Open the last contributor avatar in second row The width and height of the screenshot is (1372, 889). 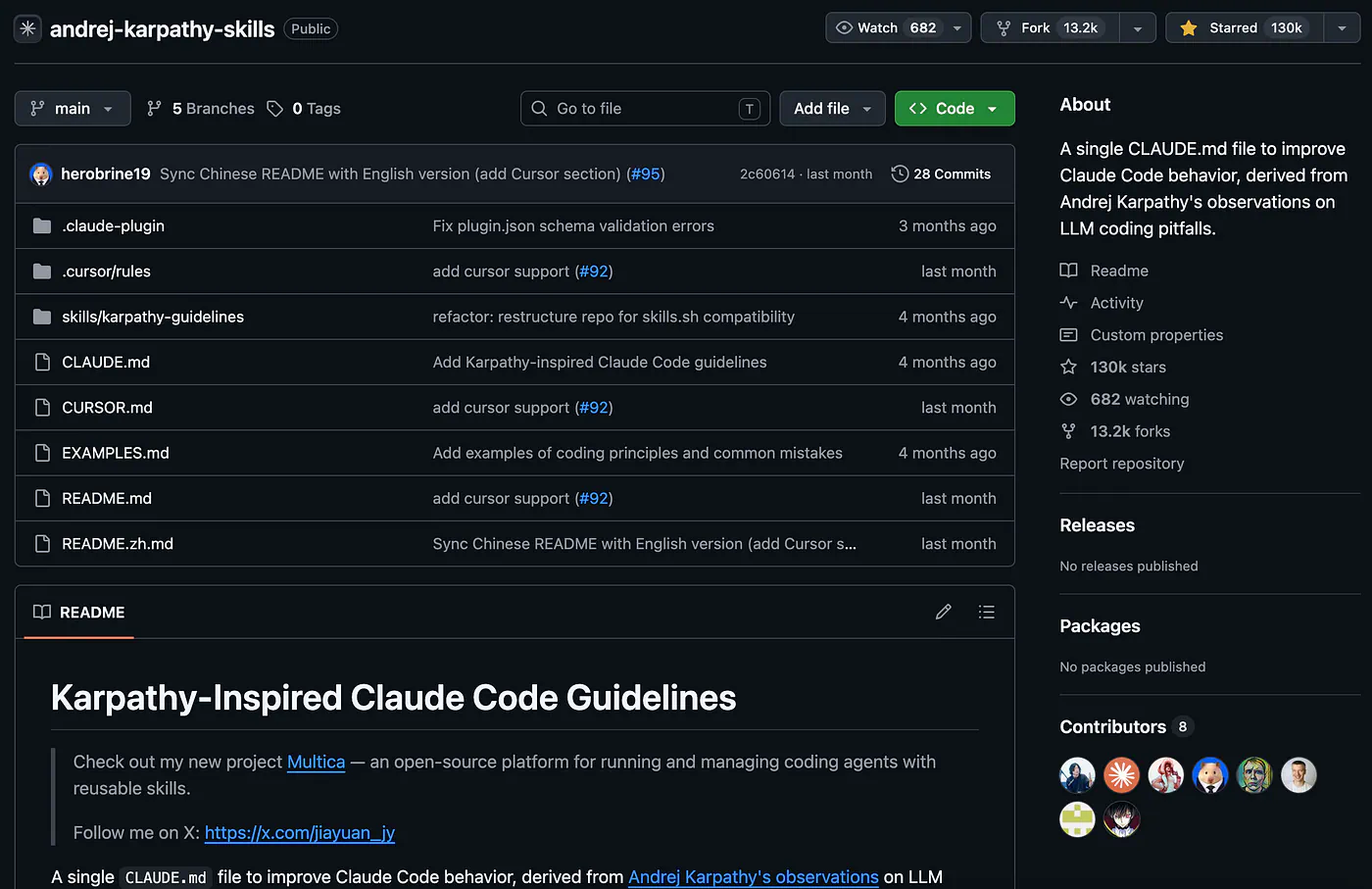1122,818
